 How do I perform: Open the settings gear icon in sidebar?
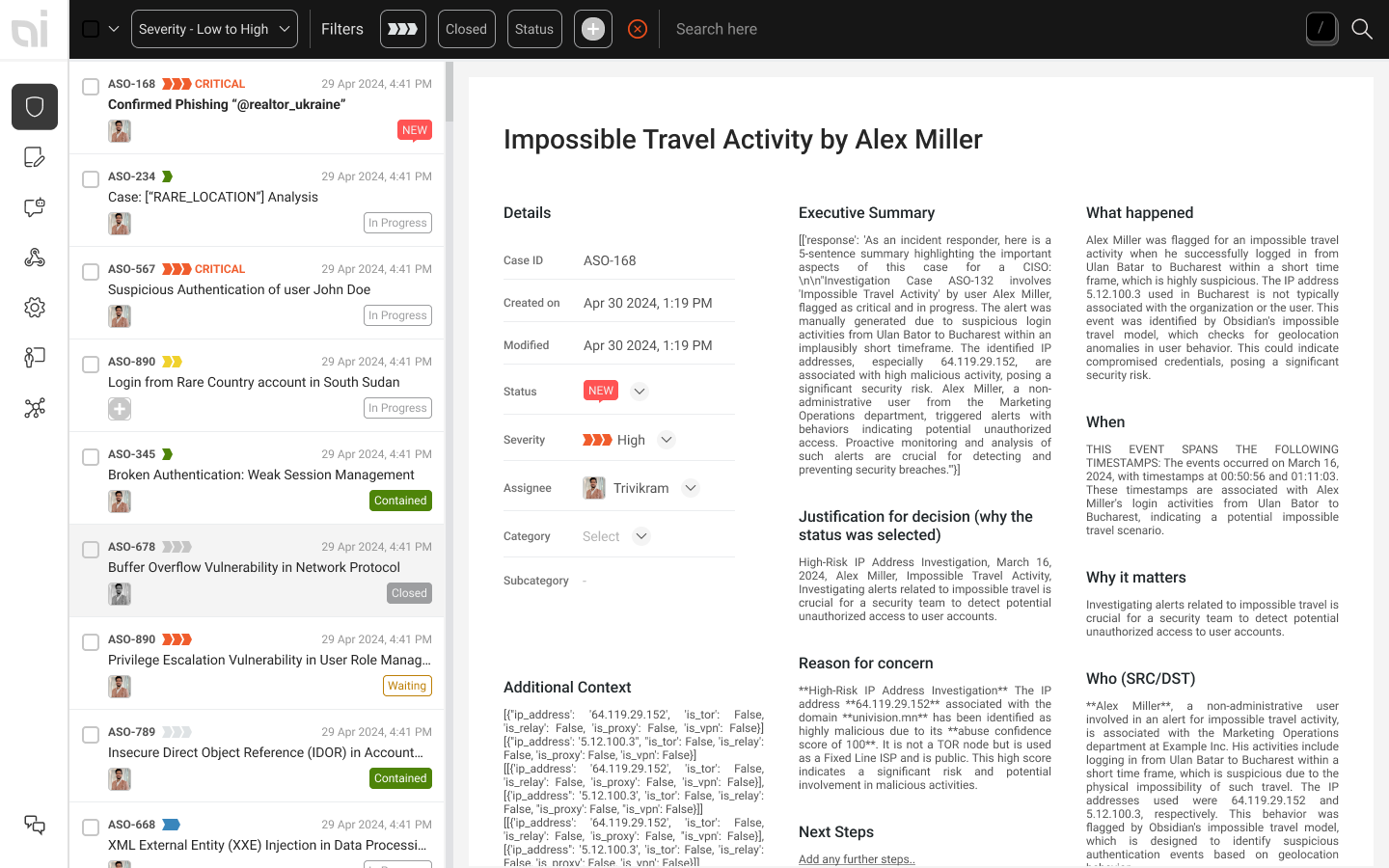pyautogui.click(x=35, y=308)
